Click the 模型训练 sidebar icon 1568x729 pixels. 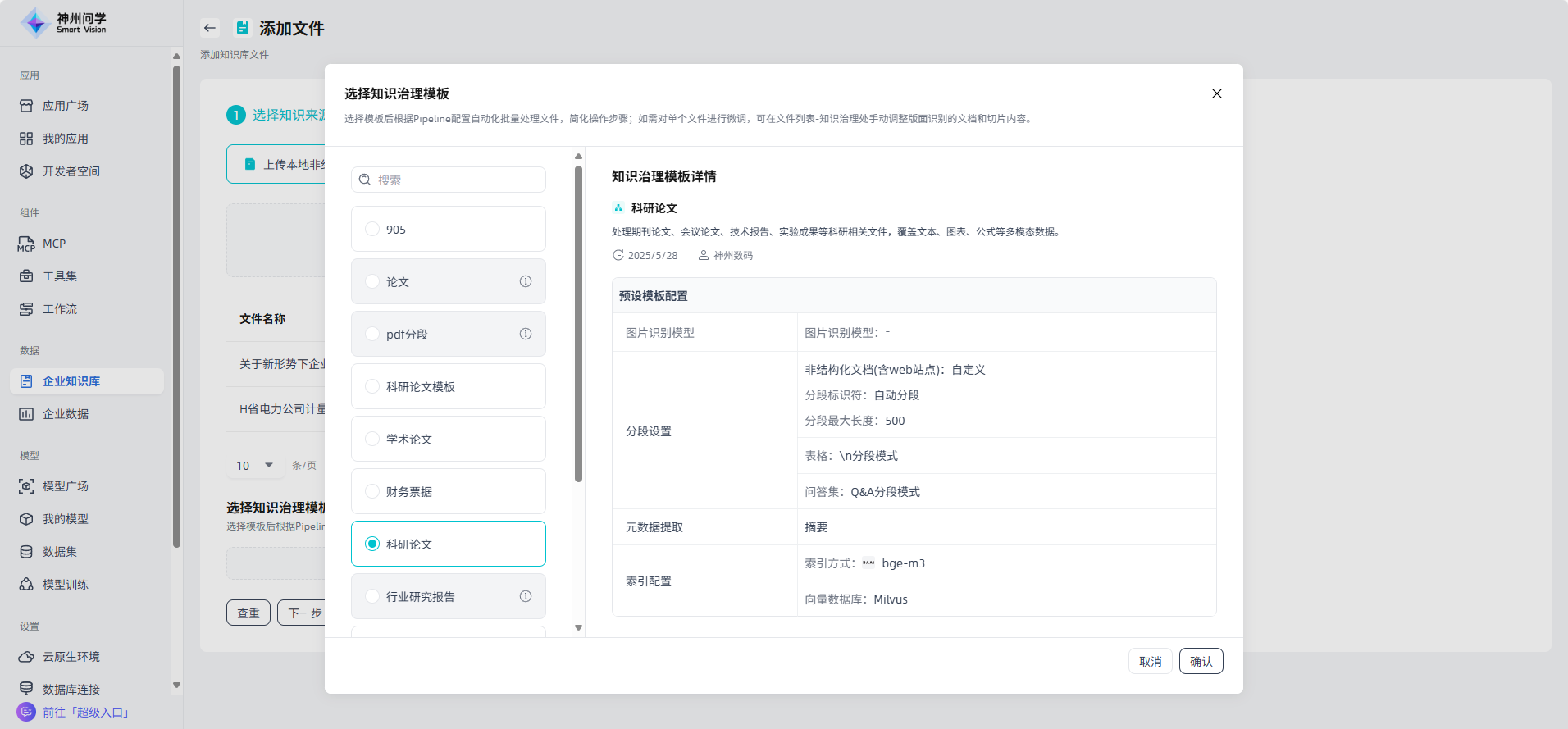[26, 585]
